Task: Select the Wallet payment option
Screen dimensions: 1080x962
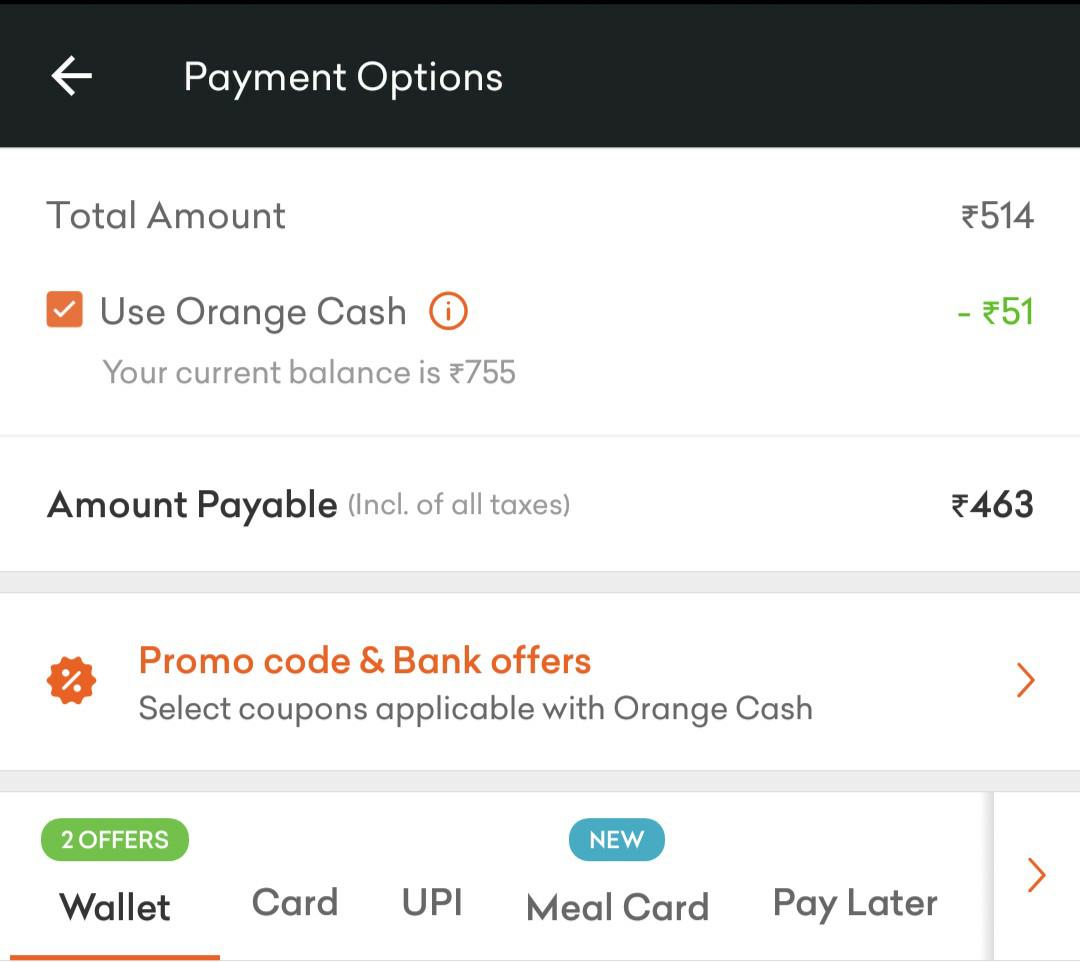Action: tap(114, 906)
